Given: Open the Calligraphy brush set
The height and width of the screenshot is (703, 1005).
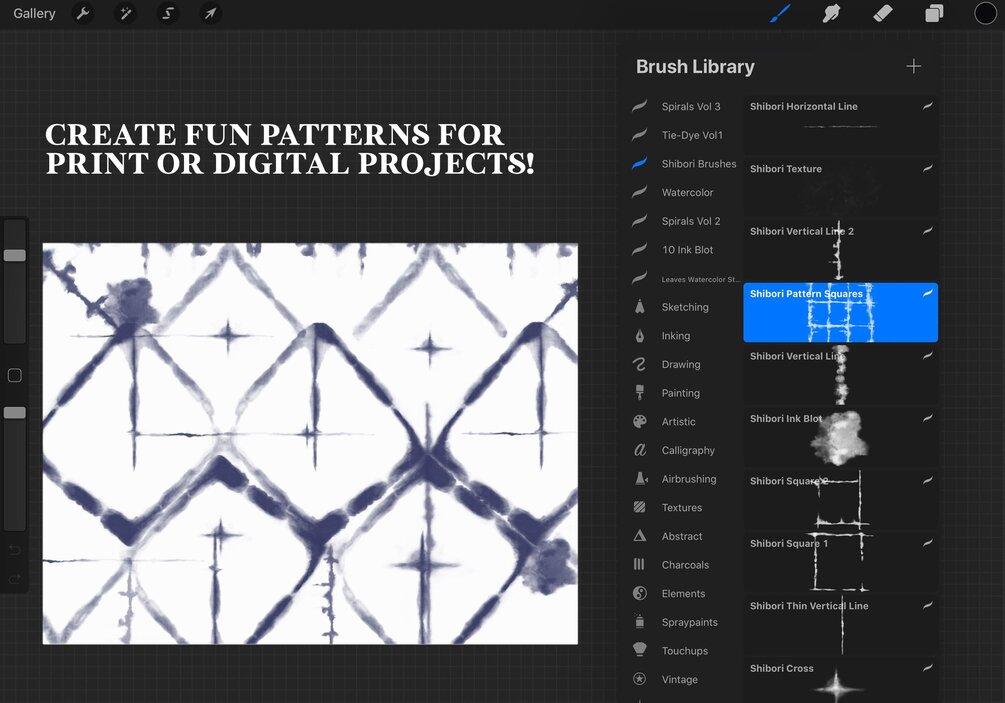Looking at the screenshot, I should point(686,451).
